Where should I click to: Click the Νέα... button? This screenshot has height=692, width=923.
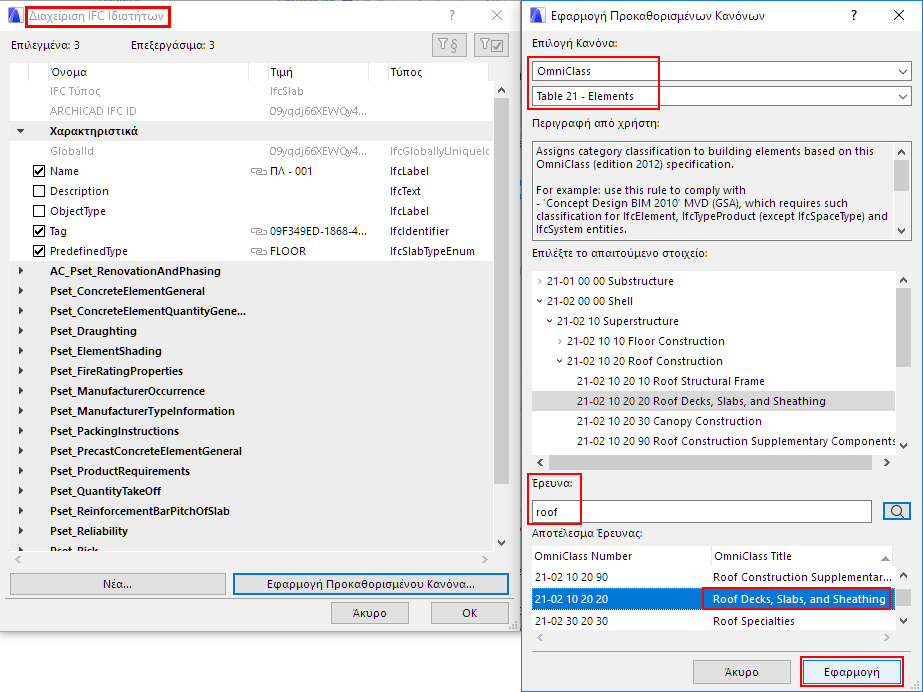click(118, 584)
